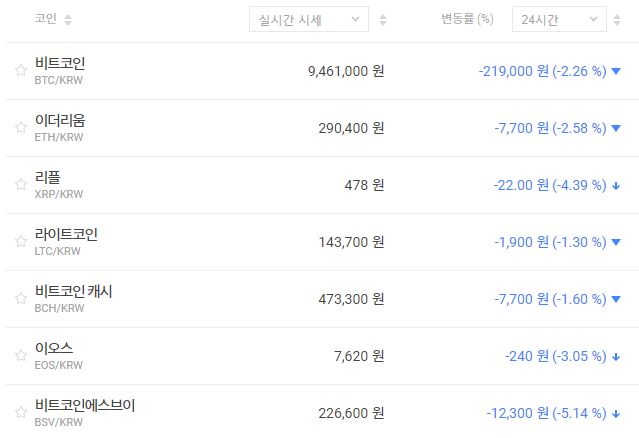Sort the list by 코인 name arrows

click(68, 20)
